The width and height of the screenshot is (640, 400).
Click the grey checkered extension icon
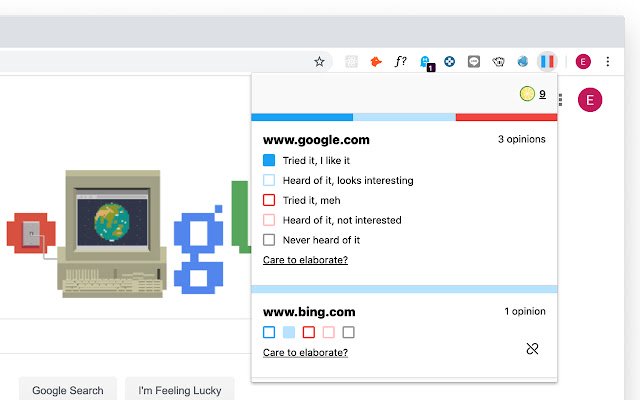click(351, 62)
